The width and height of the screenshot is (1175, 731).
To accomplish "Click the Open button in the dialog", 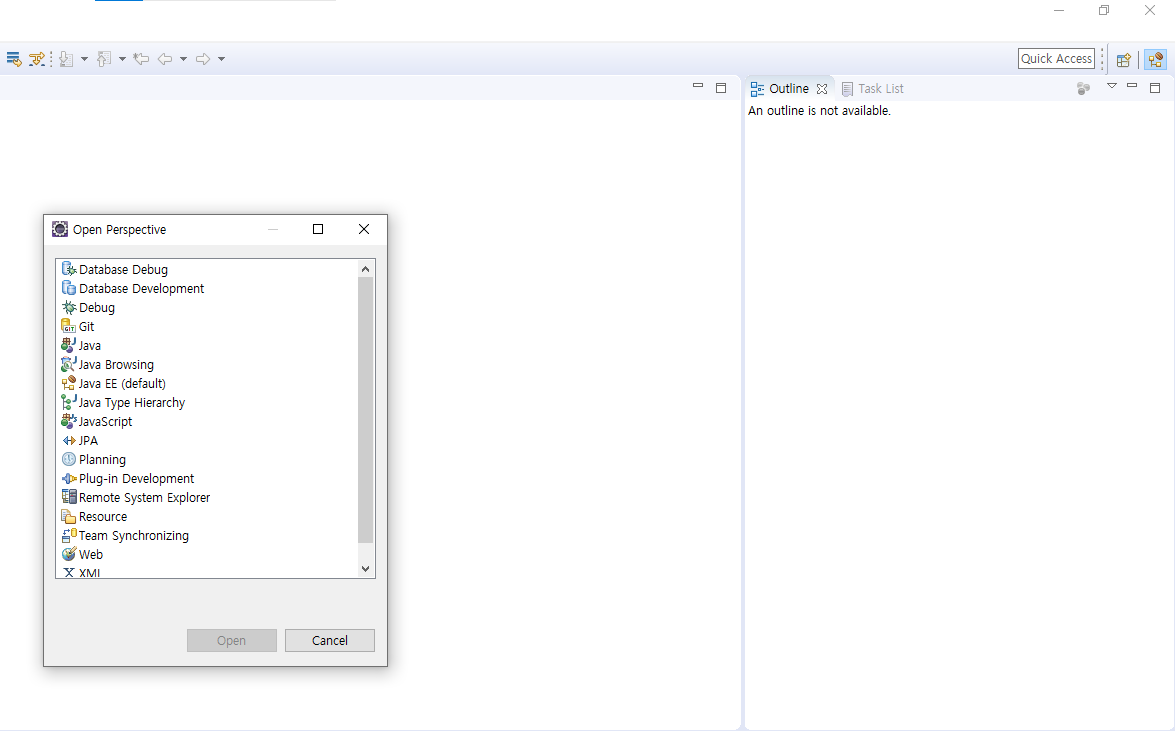I will pyautogui.click(x=232, y=640).
